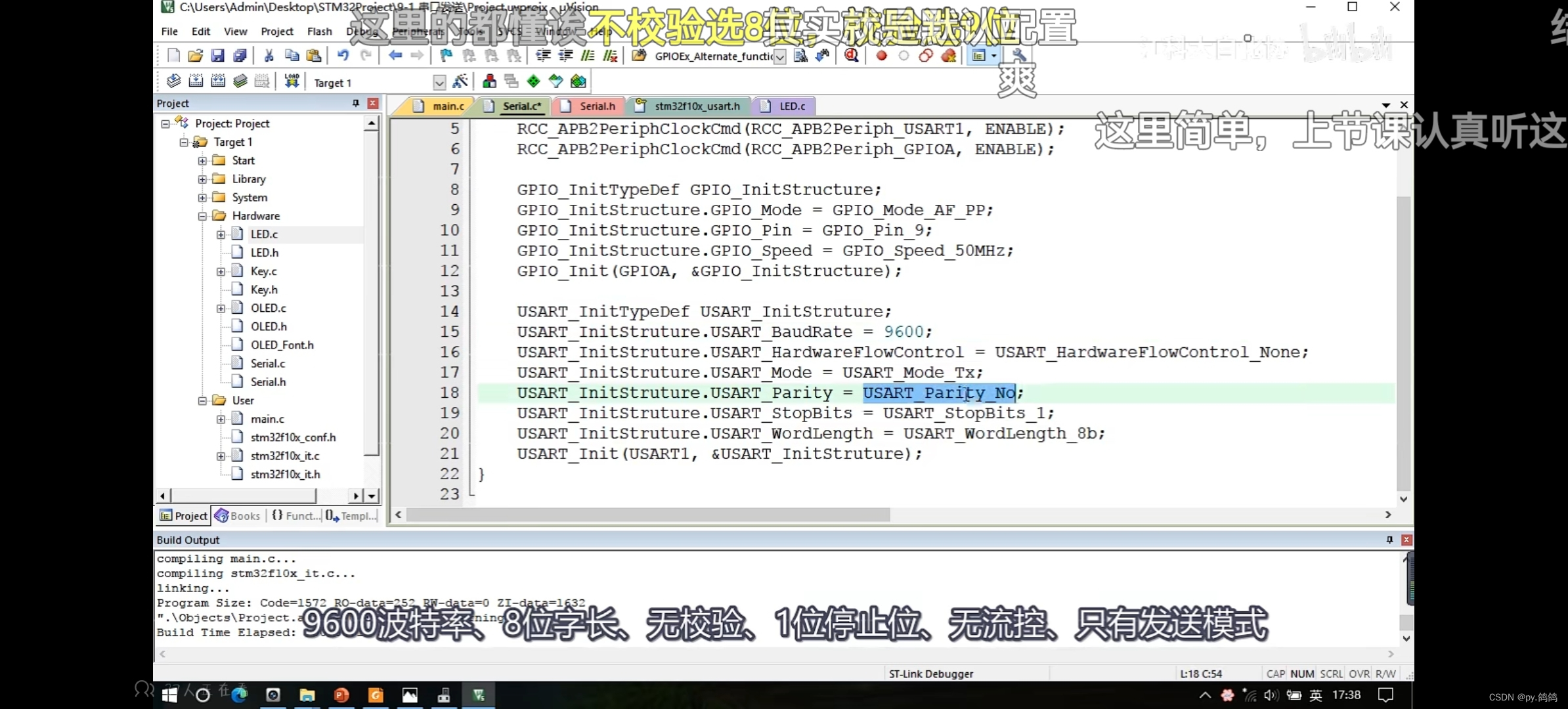The width and height of the screenshot is (1568, 709).
Task: Open the File menu
Action: (x=169, y=32)
